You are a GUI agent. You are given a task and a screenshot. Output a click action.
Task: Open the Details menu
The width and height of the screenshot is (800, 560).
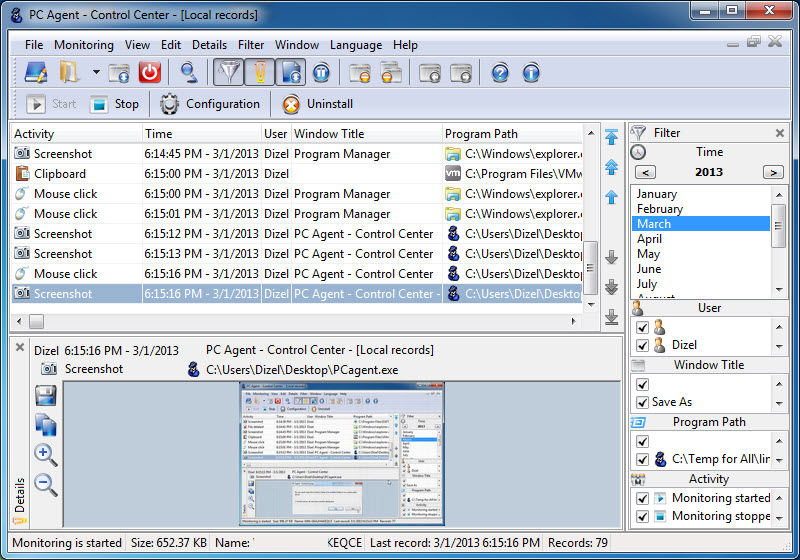[x=209, y=45]
